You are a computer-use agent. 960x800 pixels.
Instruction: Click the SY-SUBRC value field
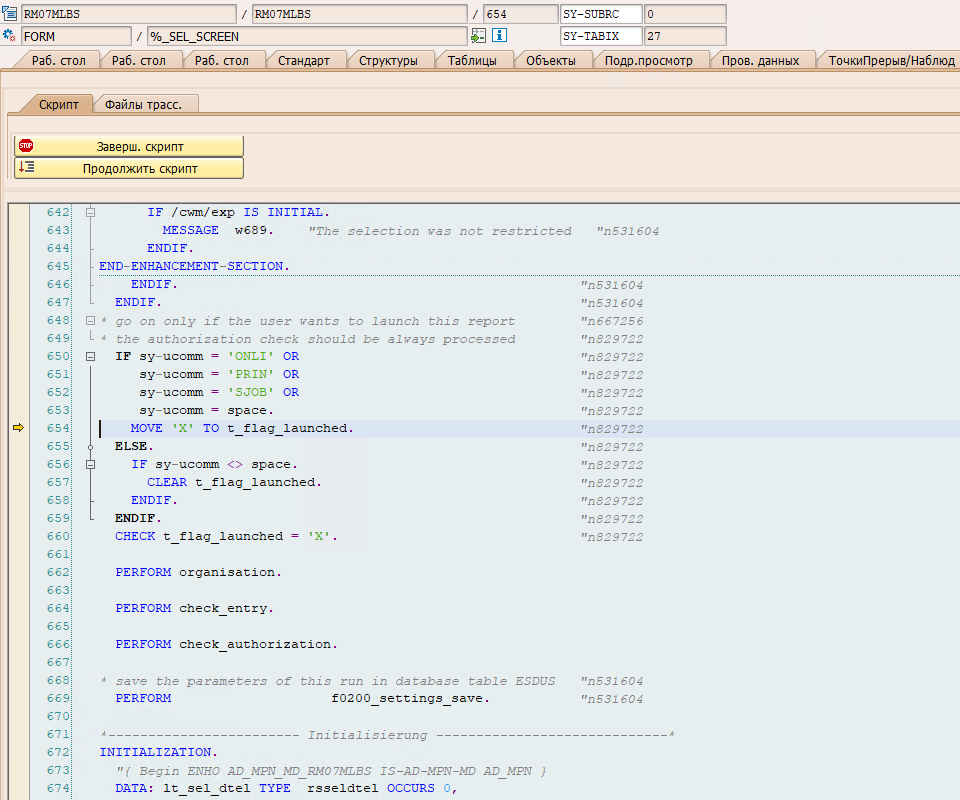tap(684, 14)
